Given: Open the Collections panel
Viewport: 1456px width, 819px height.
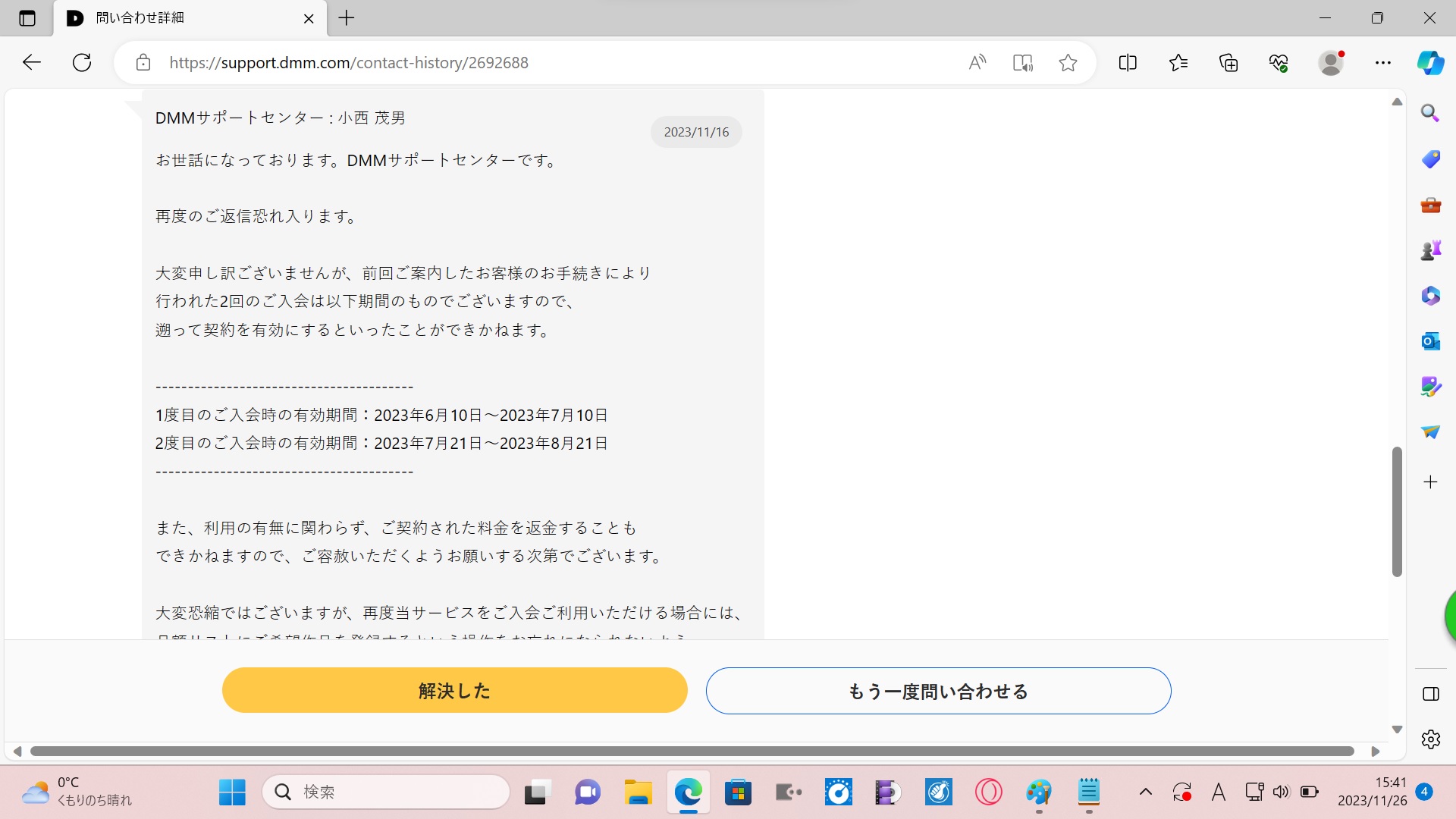Looking at the screenshot, I should (x=1228, y=63).
